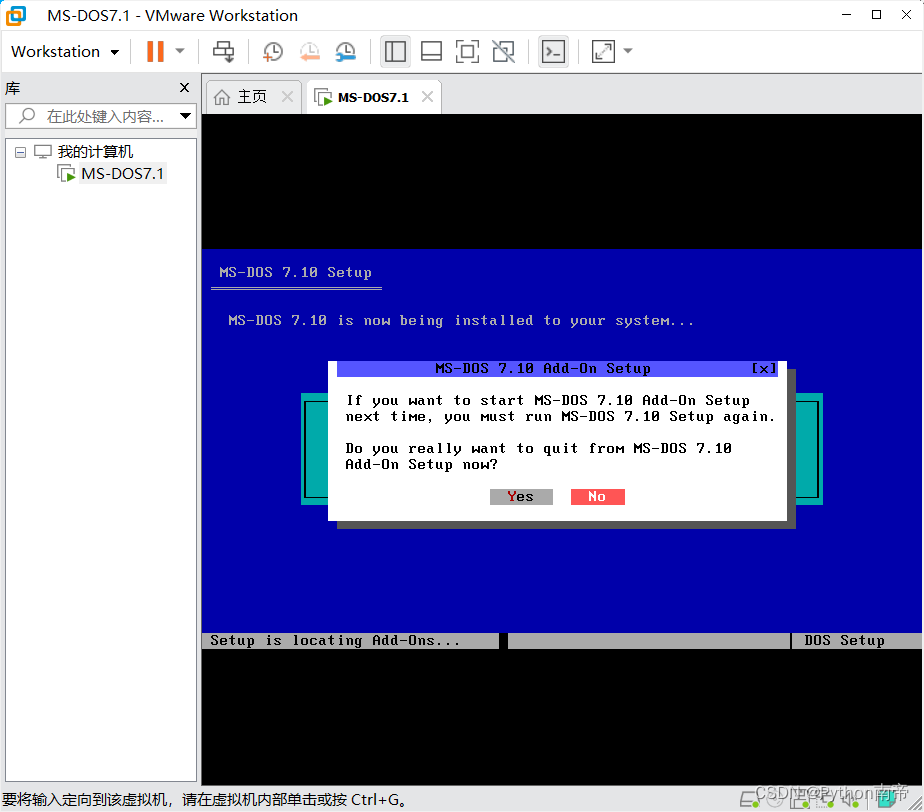Viewport: 924px width, 812px height.
Task: Take a snapshot of the virtual machine
Action: (x=272, y=51)
